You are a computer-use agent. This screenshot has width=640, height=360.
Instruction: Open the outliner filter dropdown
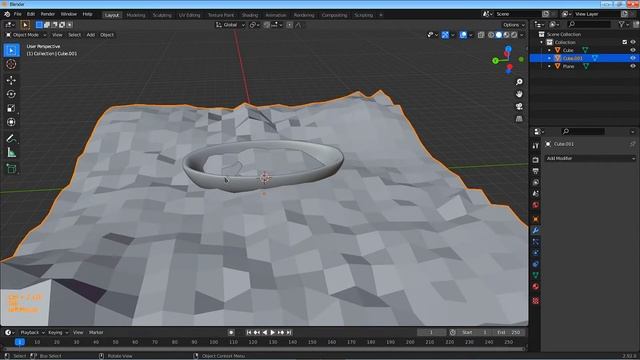pos(623,25)
